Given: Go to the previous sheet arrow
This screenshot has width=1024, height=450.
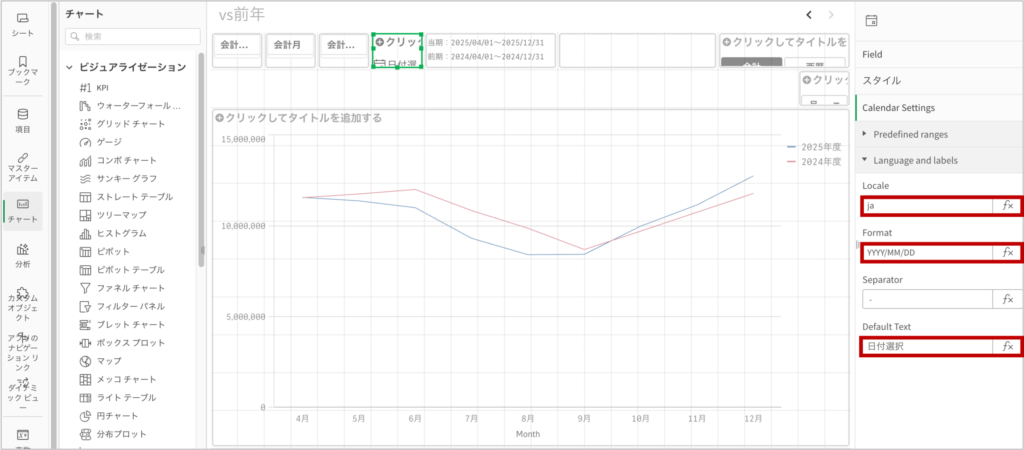Looking at the screenshot, I should 809,15.
